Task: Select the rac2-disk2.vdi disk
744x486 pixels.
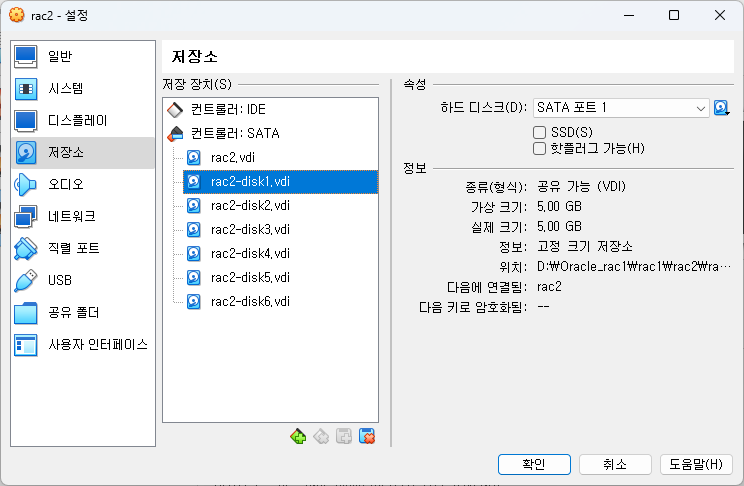Action: pyautogui.click(x=280, y=206)
